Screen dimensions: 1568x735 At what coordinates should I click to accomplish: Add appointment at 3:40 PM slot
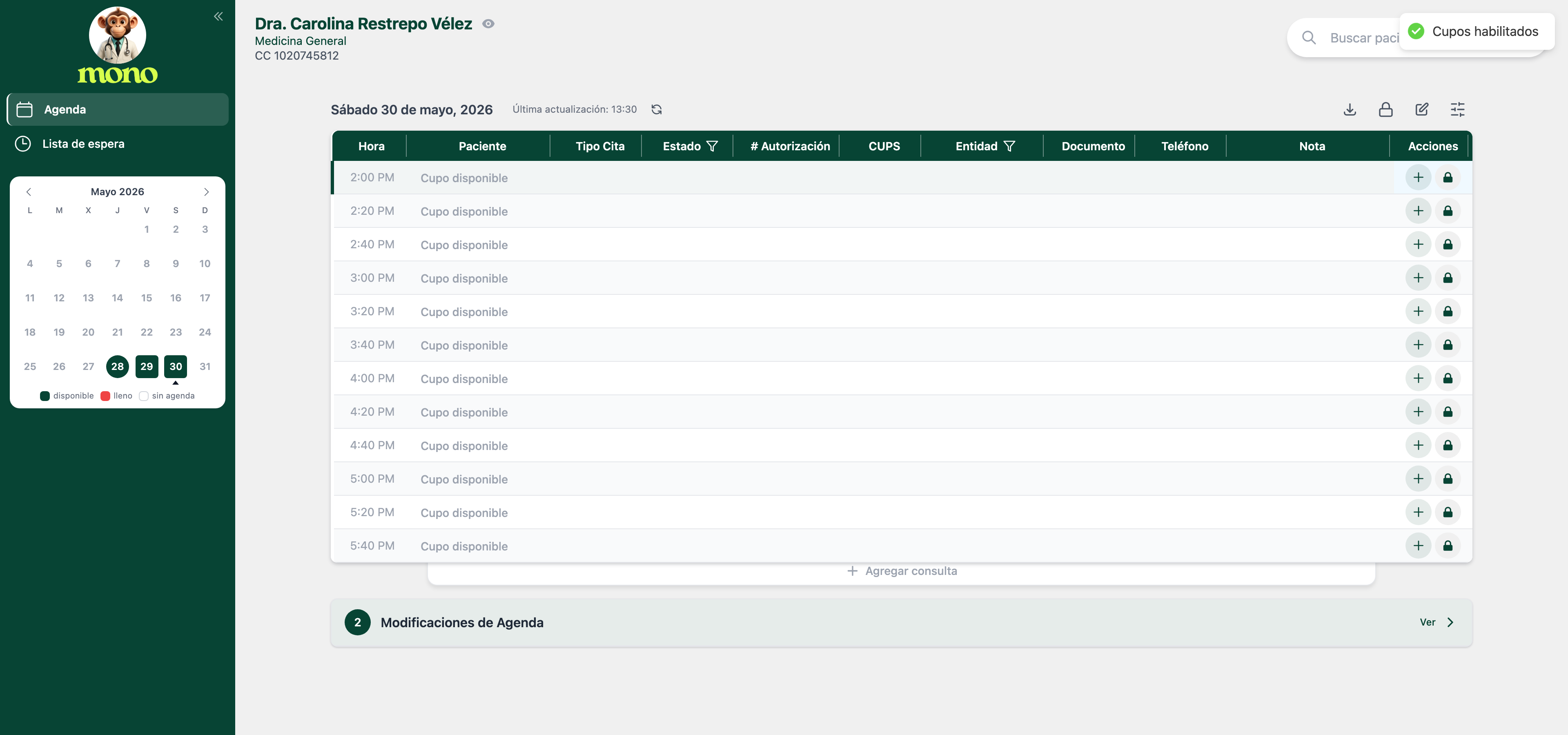point(1418,345)
